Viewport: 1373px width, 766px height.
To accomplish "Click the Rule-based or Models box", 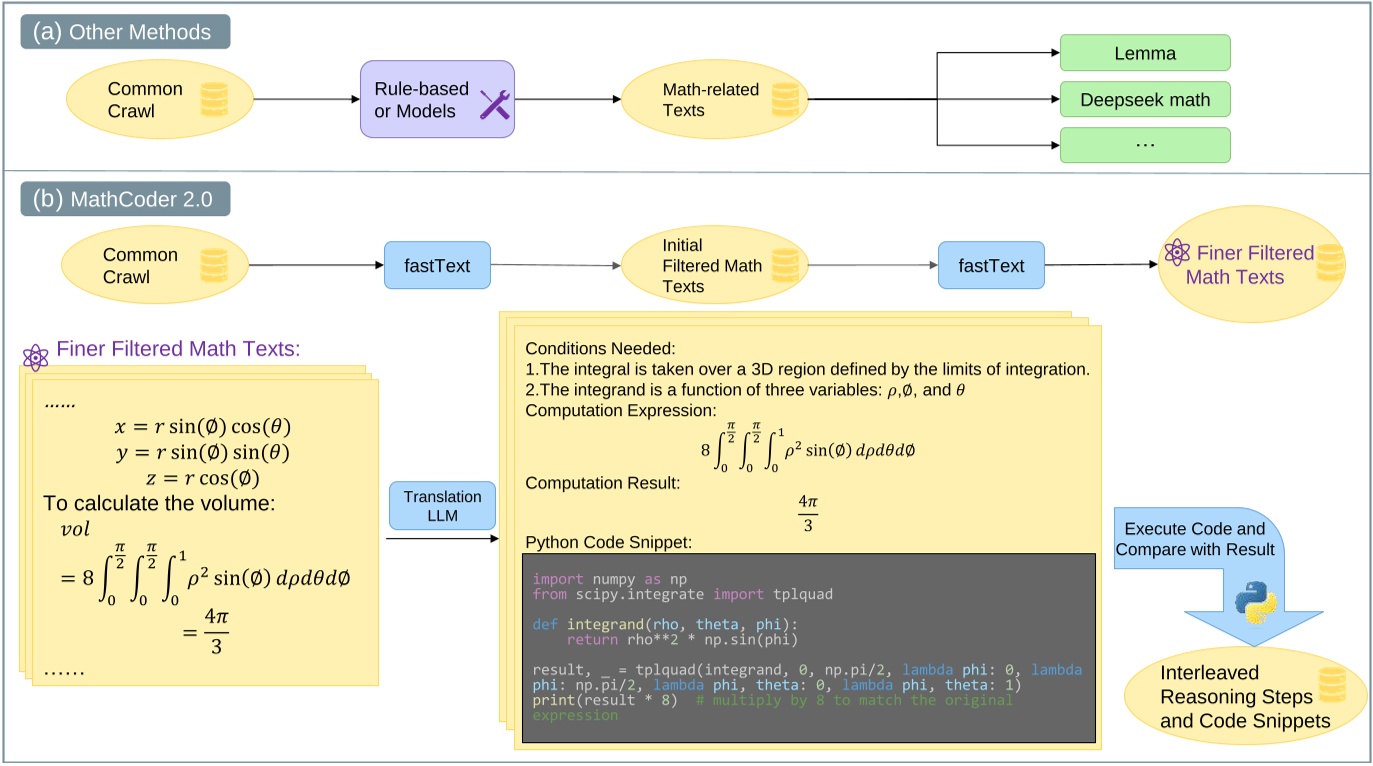I will pos(437,99).
